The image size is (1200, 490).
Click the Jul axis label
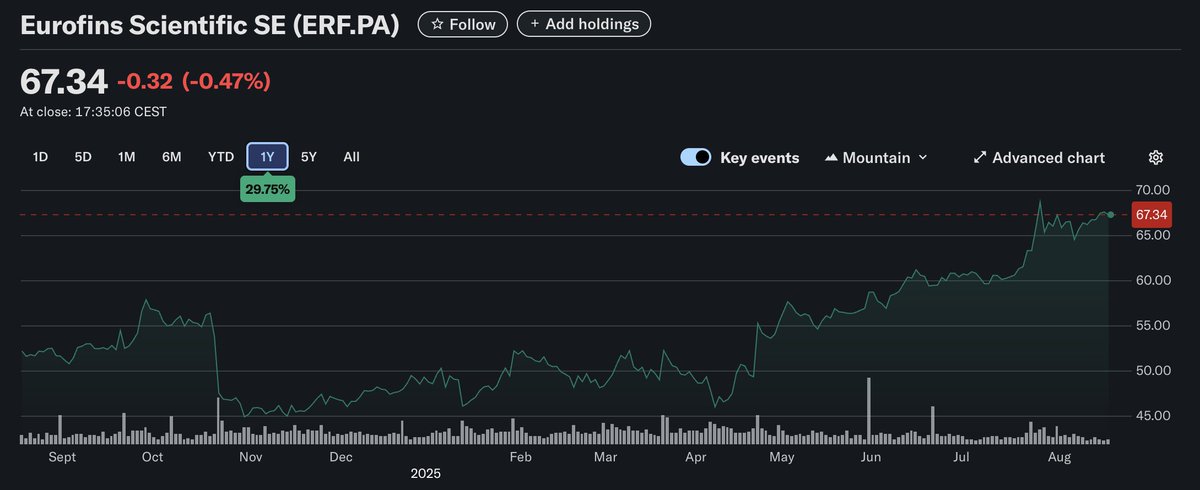[961, 457]
